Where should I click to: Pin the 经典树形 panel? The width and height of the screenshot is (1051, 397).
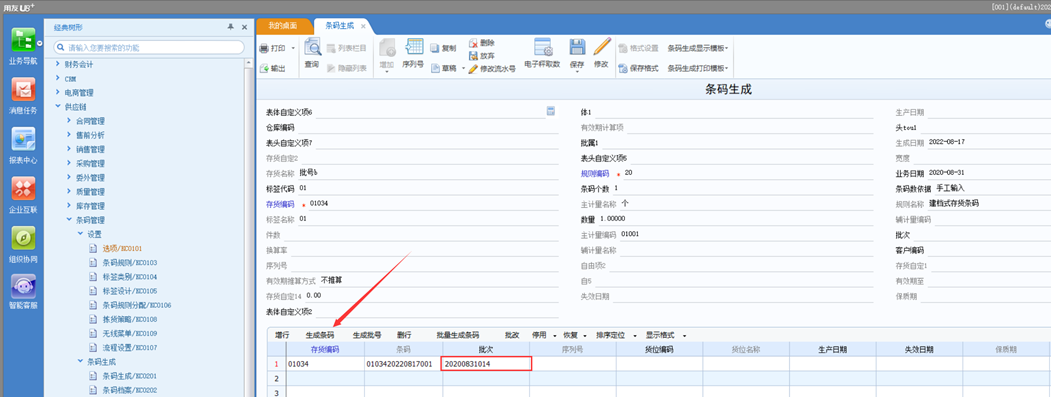point(231,26)
